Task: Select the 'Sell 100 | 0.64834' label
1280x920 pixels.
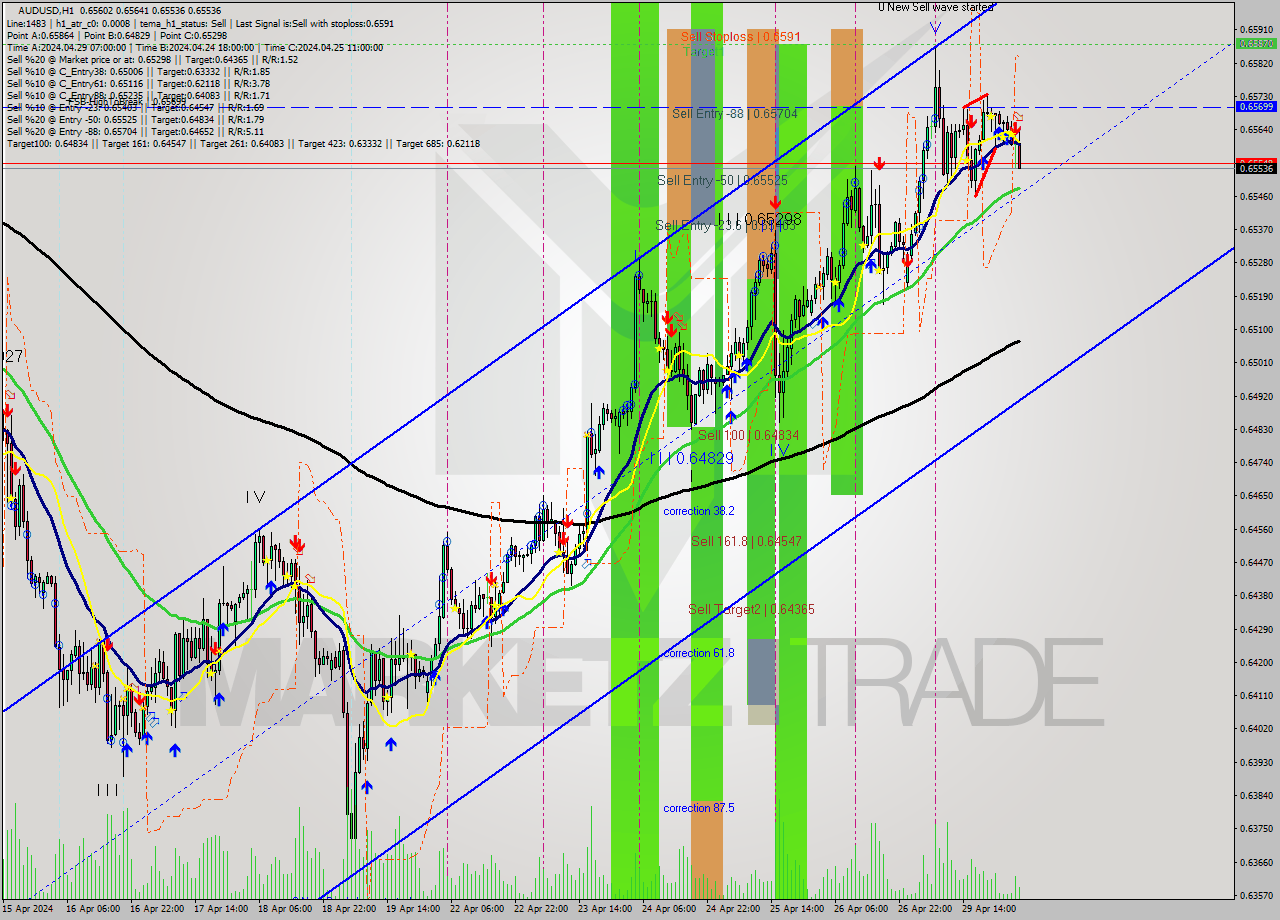Action: (x=748, y=435)
